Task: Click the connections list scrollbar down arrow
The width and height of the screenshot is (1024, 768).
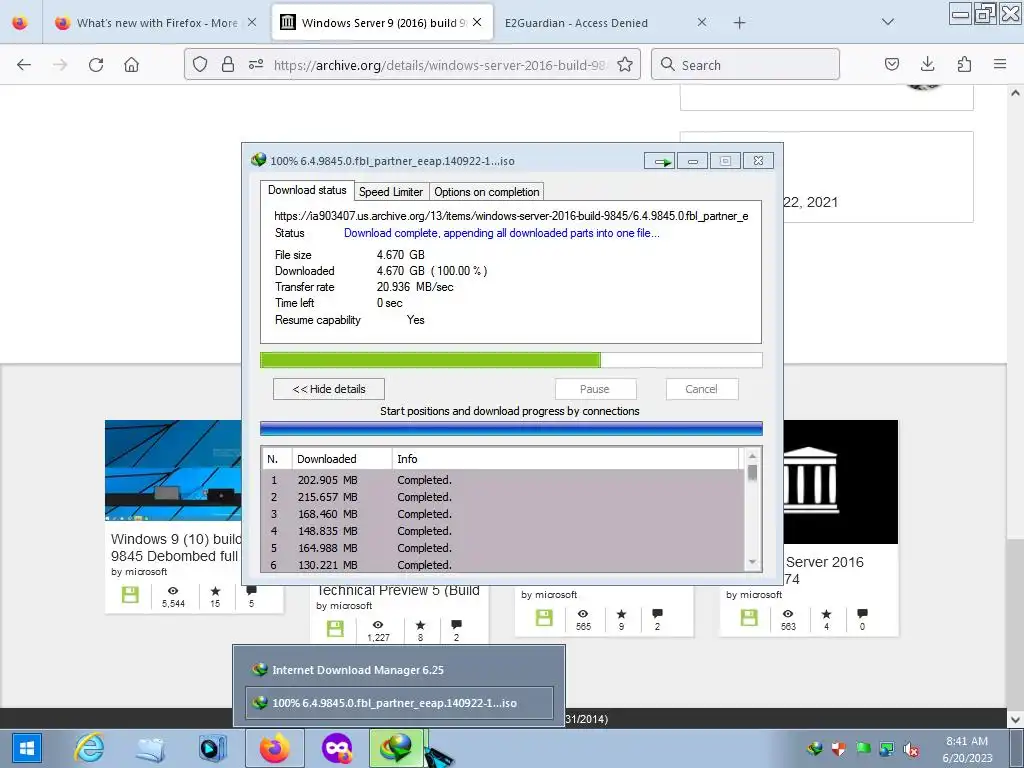Action: 752,562
